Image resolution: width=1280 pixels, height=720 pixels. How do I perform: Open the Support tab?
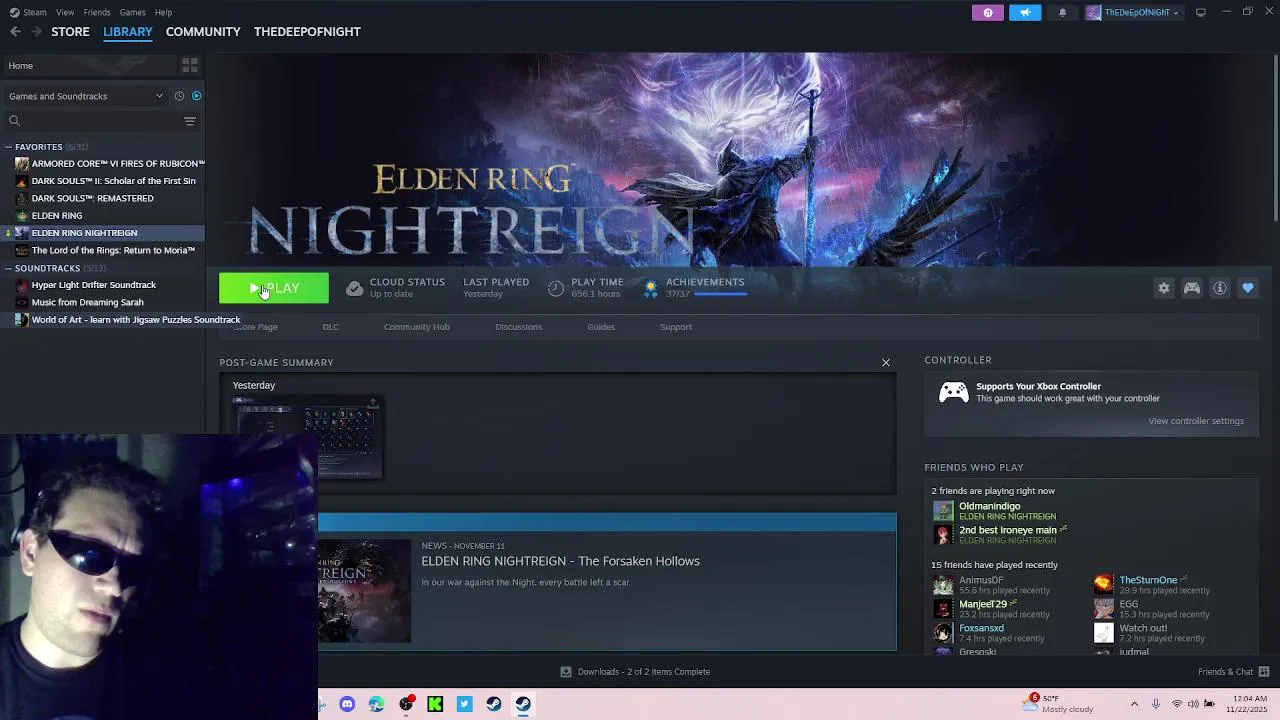(676, 327)
